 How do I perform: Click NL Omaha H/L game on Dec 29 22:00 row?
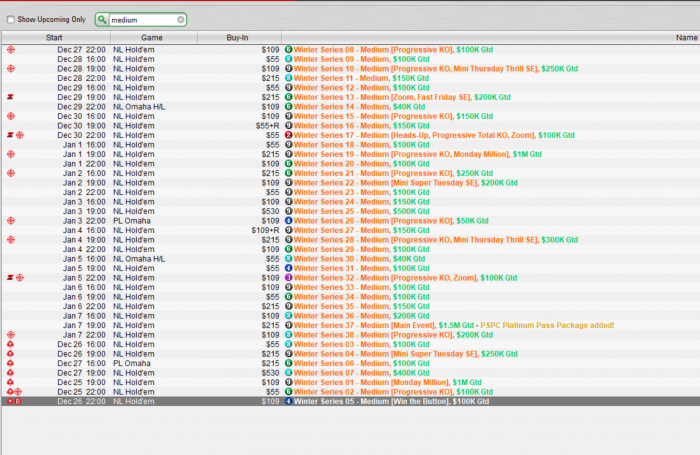pyautogui.click(x=139, y=107)
